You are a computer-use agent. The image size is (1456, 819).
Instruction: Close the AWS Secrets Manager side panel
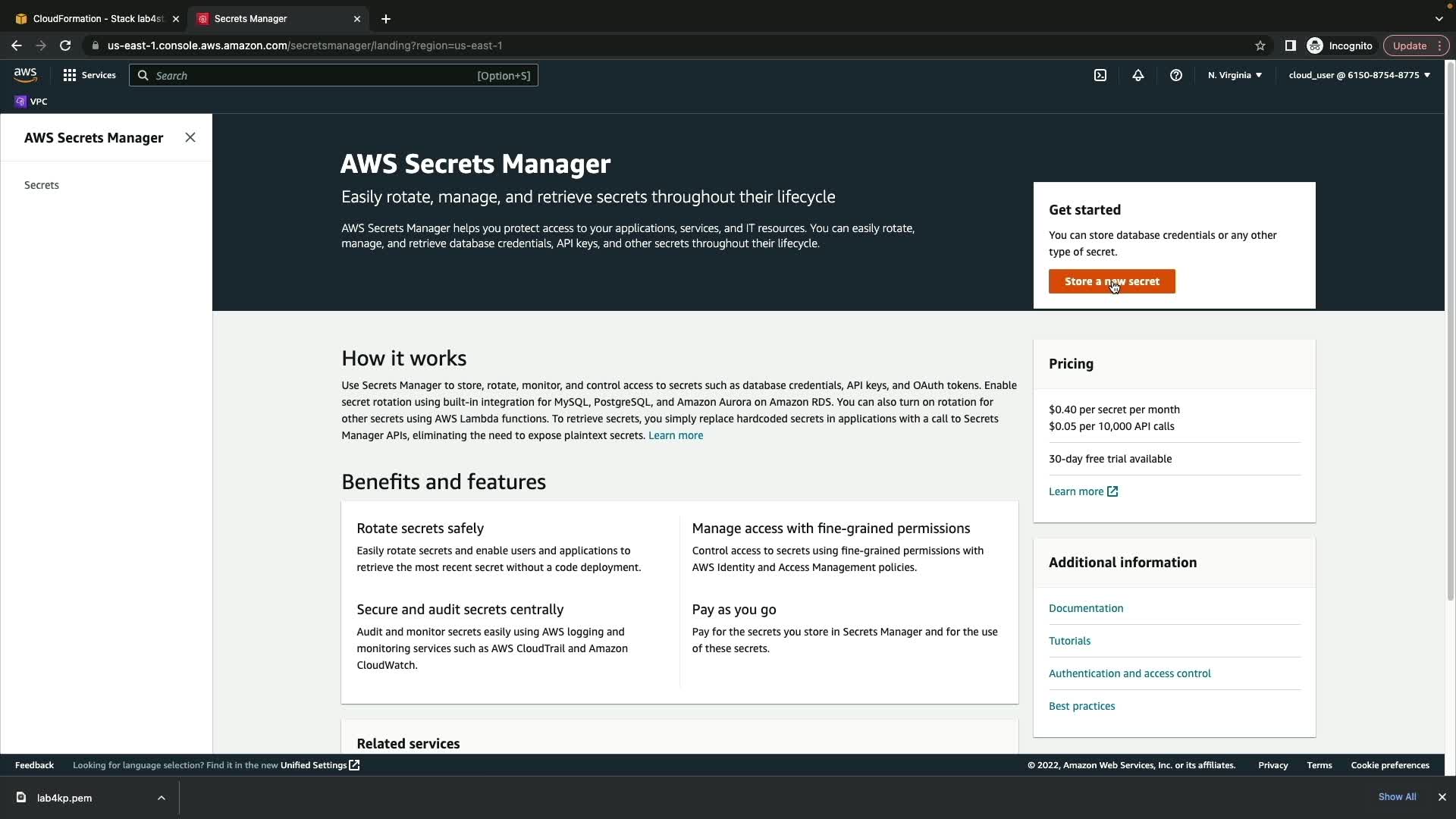point(190,137)
